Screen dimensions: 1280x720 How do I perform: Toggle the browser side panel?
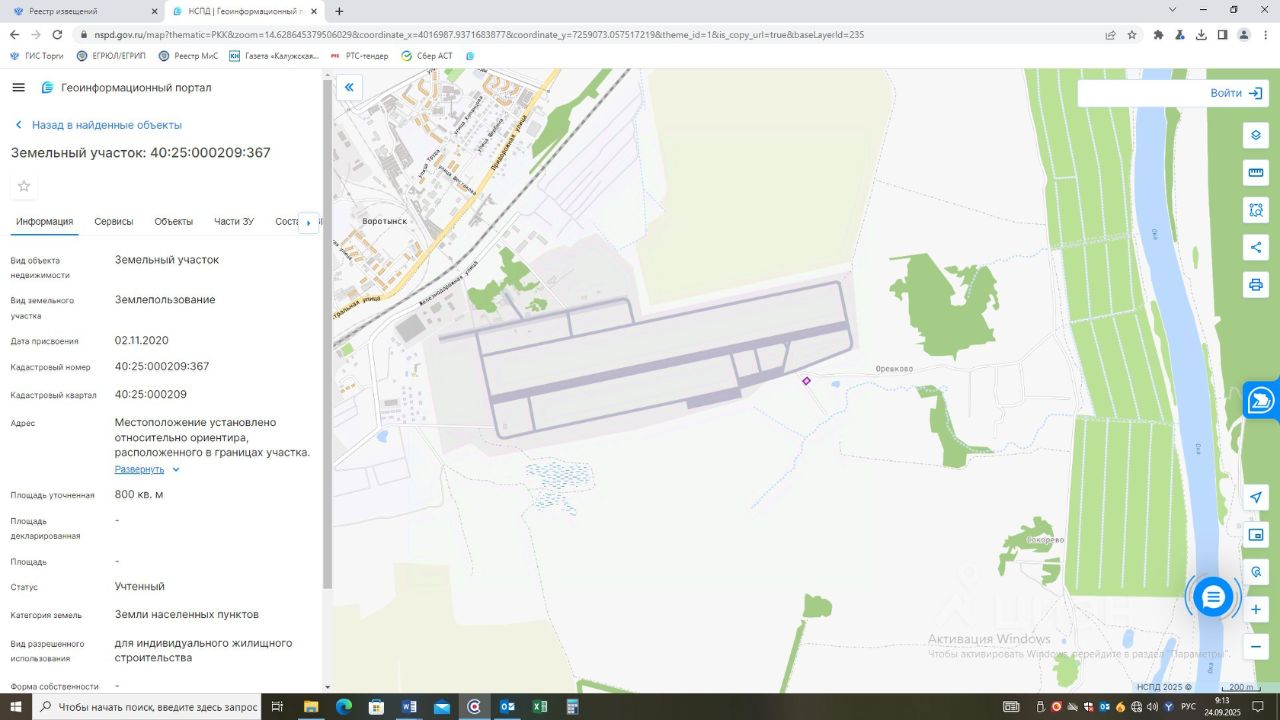coord(1222,34)
